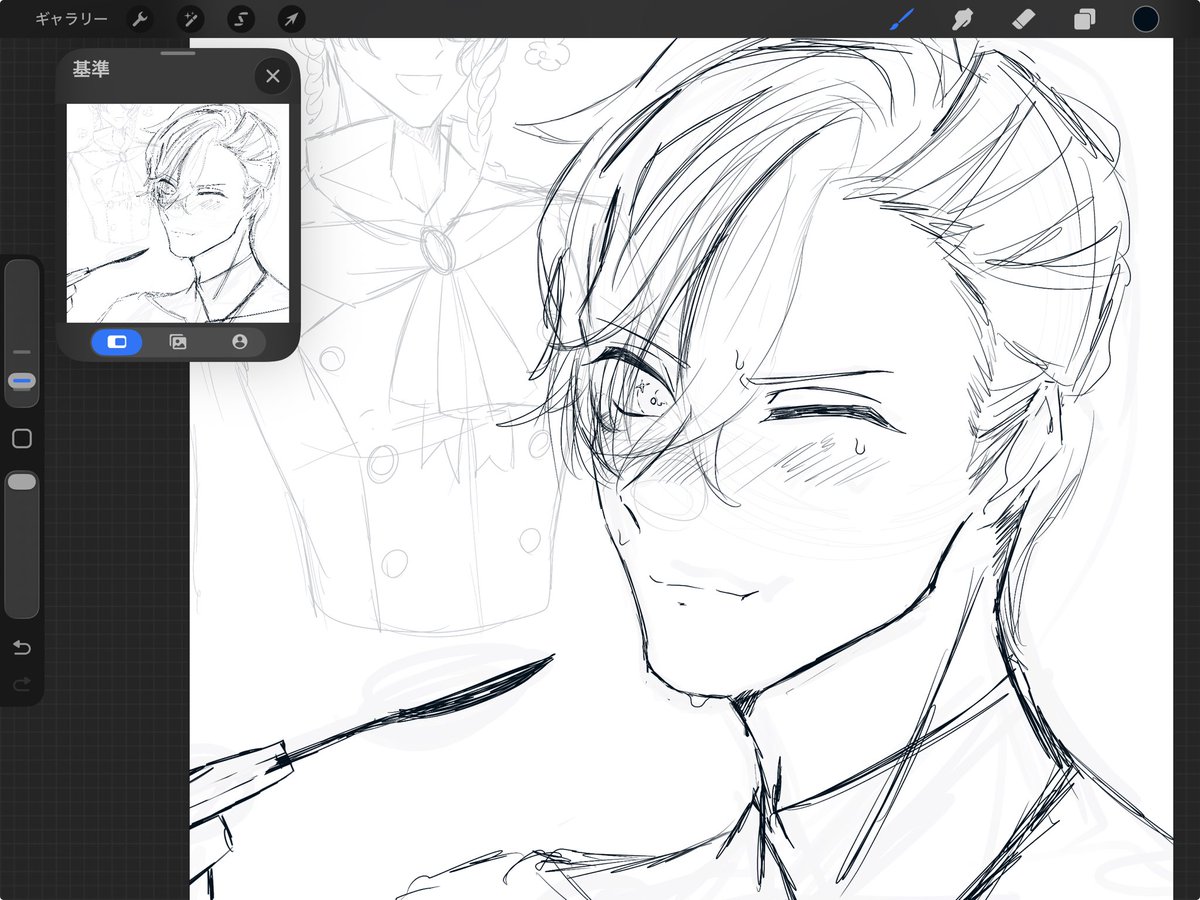
Task: Undo the last stroke
Action: (x=22, y=648)
